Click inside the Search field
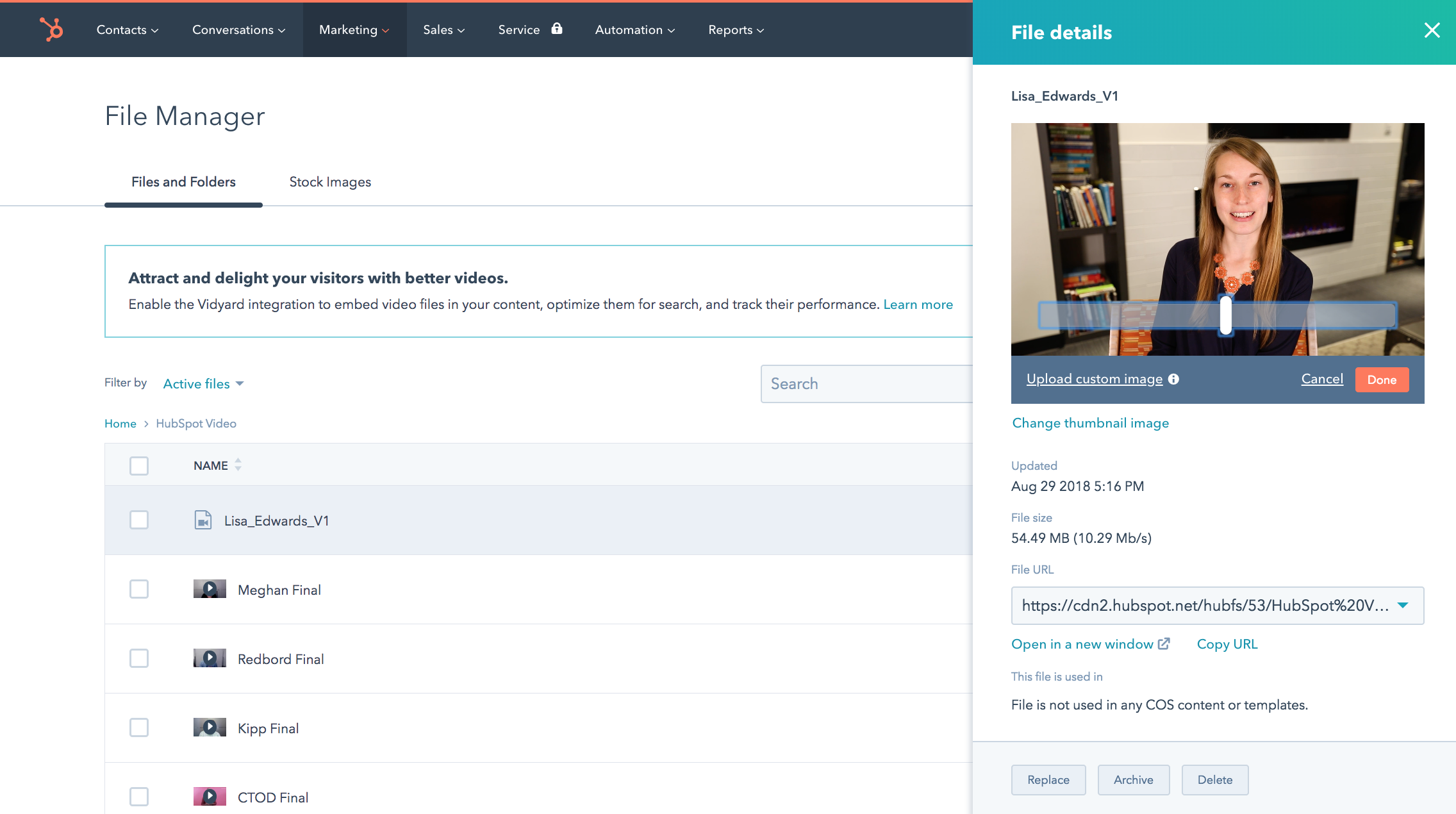Image resolution: width=1456 pixels, height=814 pixels. point(865,383)
